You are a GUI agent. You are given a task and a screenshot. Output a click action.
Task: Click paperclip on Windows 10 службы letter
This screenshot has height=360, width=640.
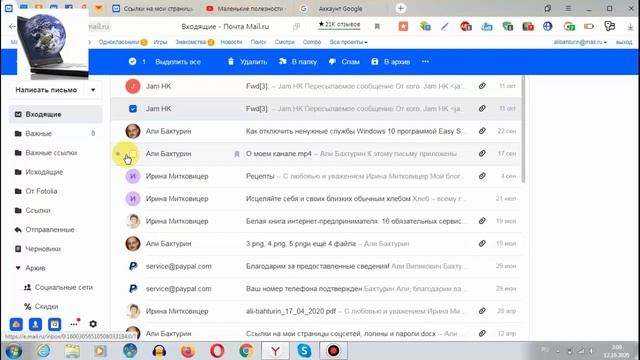[482, 131]
